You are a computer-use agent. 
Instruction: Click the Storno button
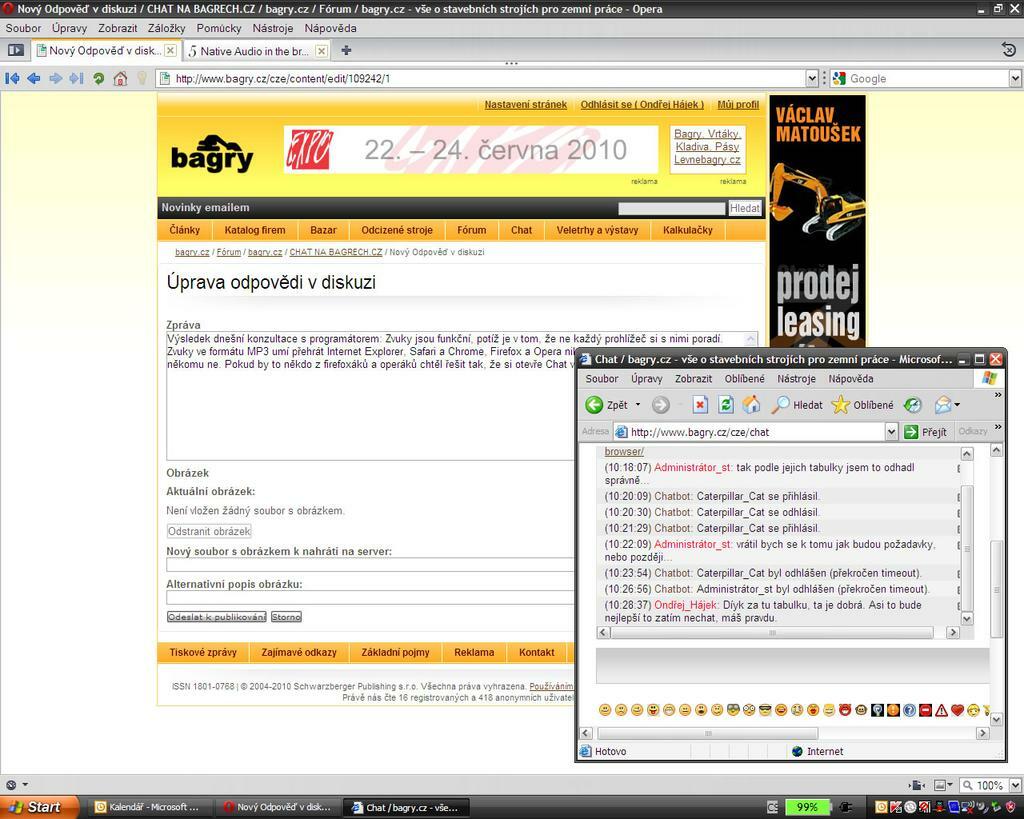(286, 617)
